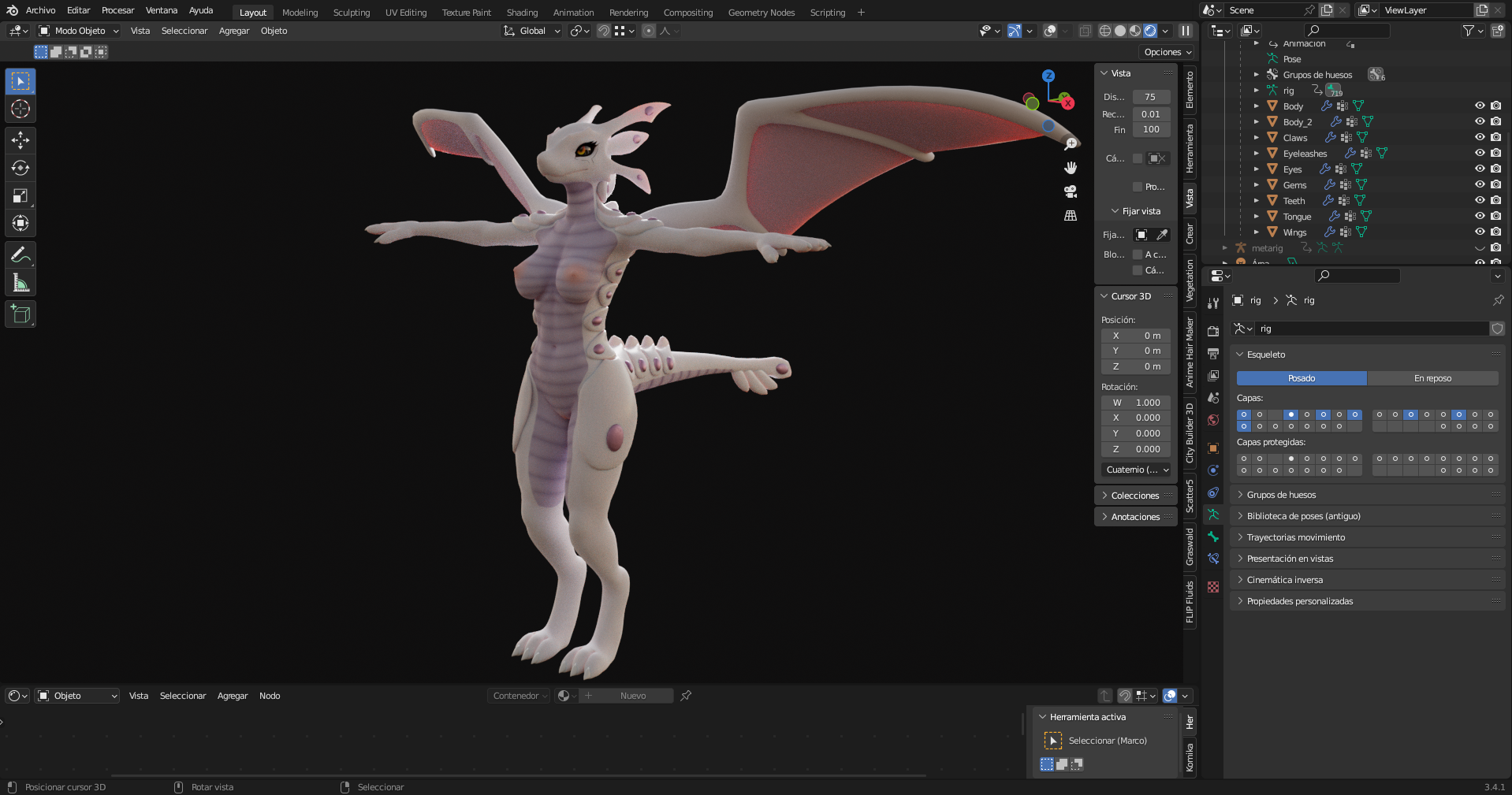Open the Output properties tab
This screenshot has width=1512, height=795.
point(1213,354)
